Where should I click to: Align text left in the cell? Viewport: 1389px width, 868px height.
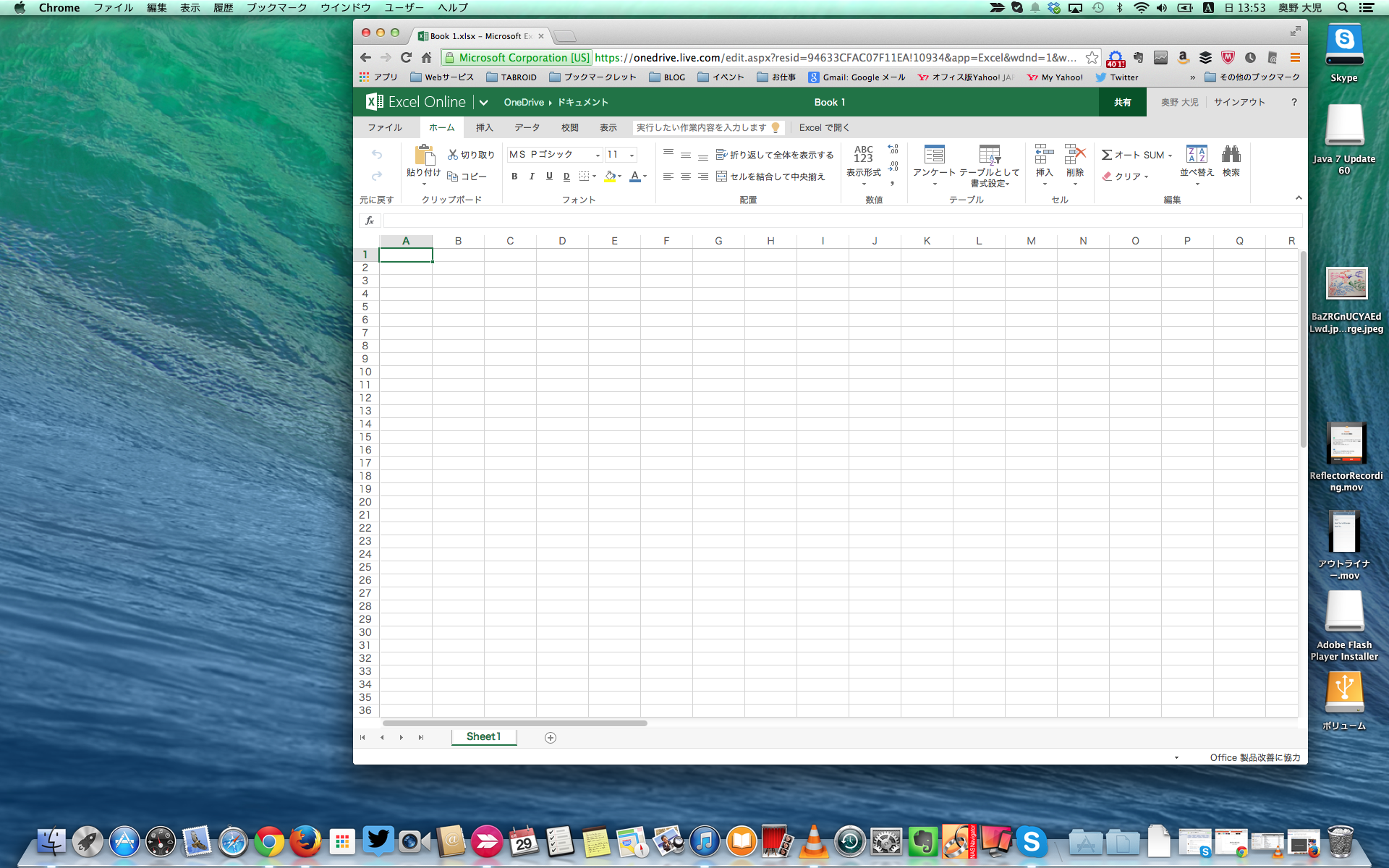pyautogui.click(x=668, y=176)
